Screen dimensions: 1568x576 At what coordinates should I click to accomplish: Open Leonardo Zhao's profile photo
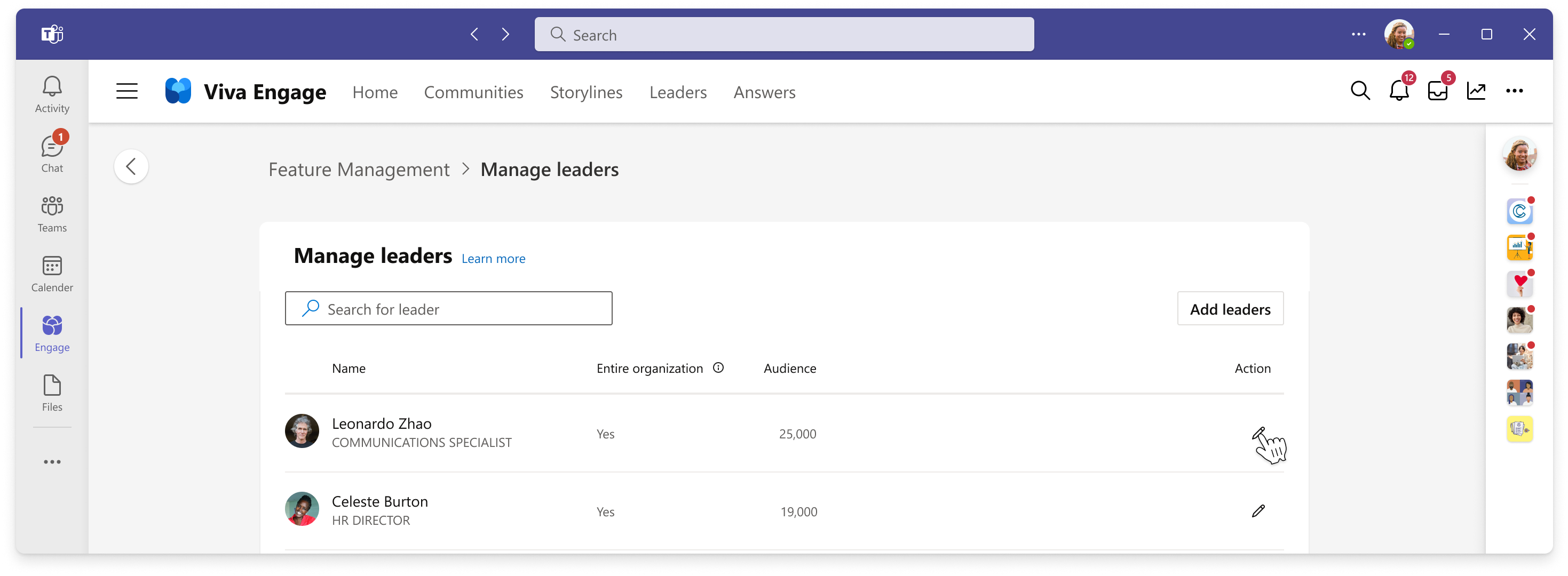302,430
